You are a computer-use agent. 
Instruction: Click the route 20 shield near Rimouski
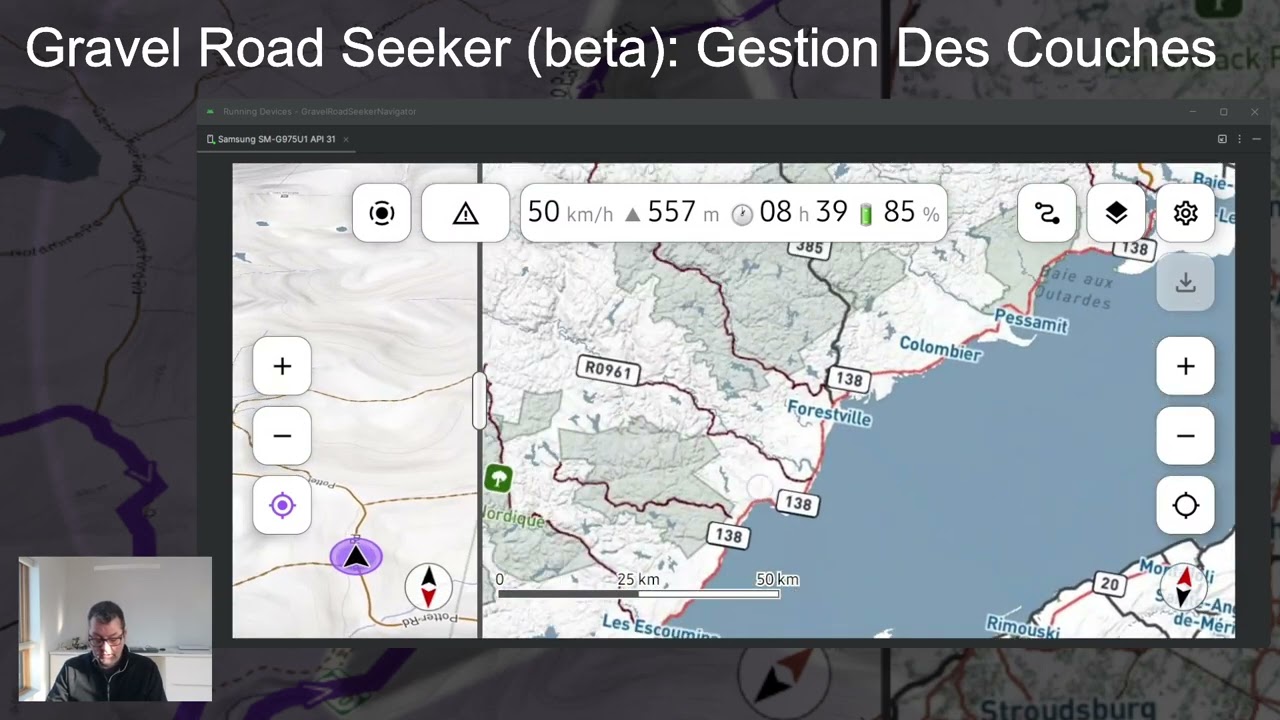click(1109, 584)
